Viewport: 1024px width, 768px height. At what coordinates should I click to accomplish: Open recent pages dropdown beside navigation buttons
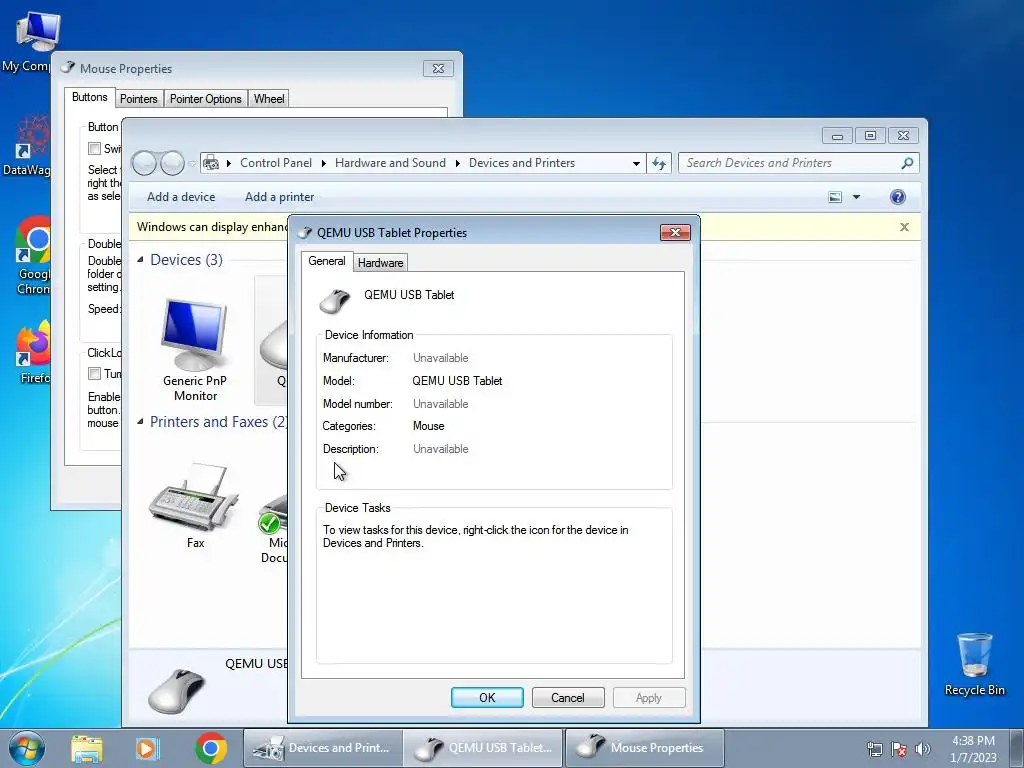[192, 163]
